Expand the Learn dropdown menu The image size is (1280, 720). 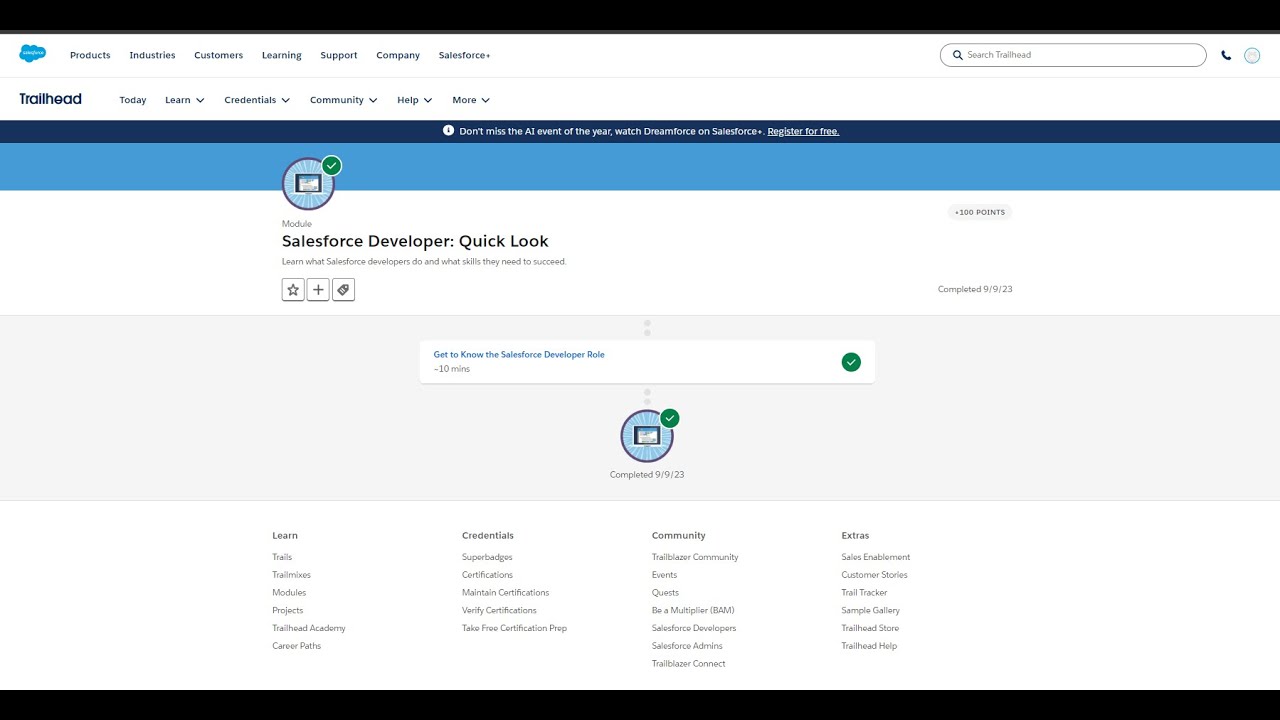click(185, 100)
